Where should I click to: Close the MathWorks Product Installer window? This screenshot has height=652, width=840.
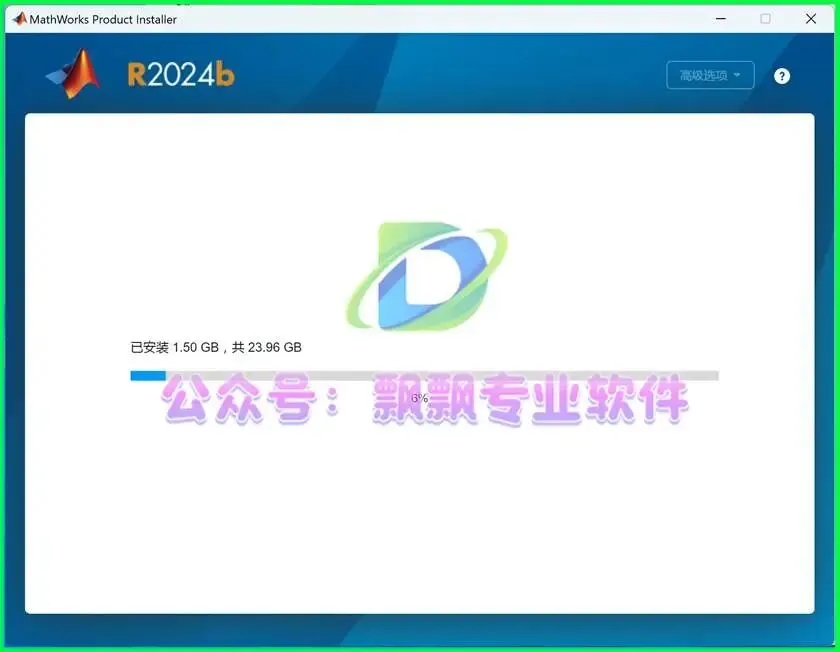point(811,19)
